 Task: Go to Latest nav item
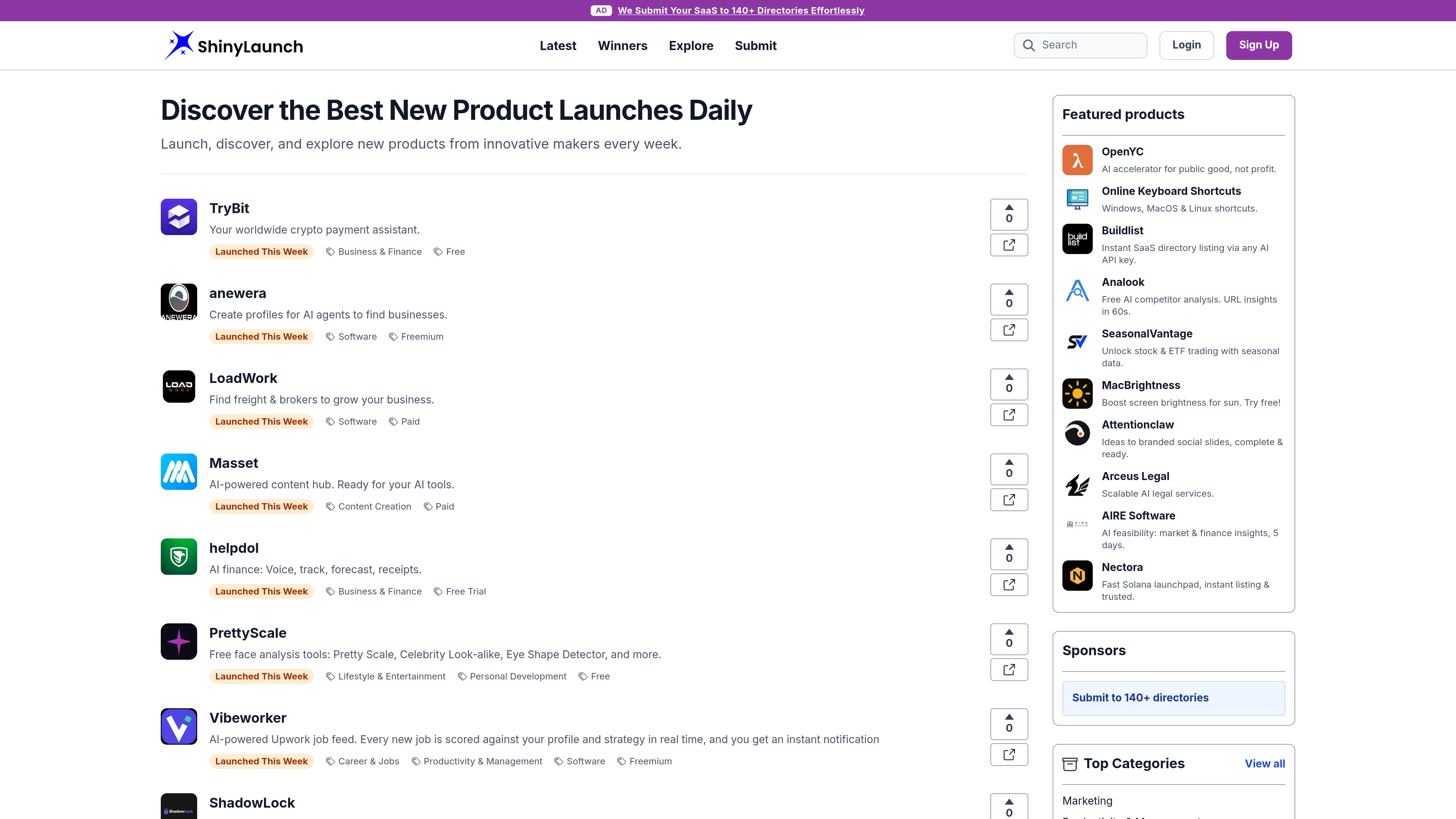pyautogui.click(x=558, y=46)
